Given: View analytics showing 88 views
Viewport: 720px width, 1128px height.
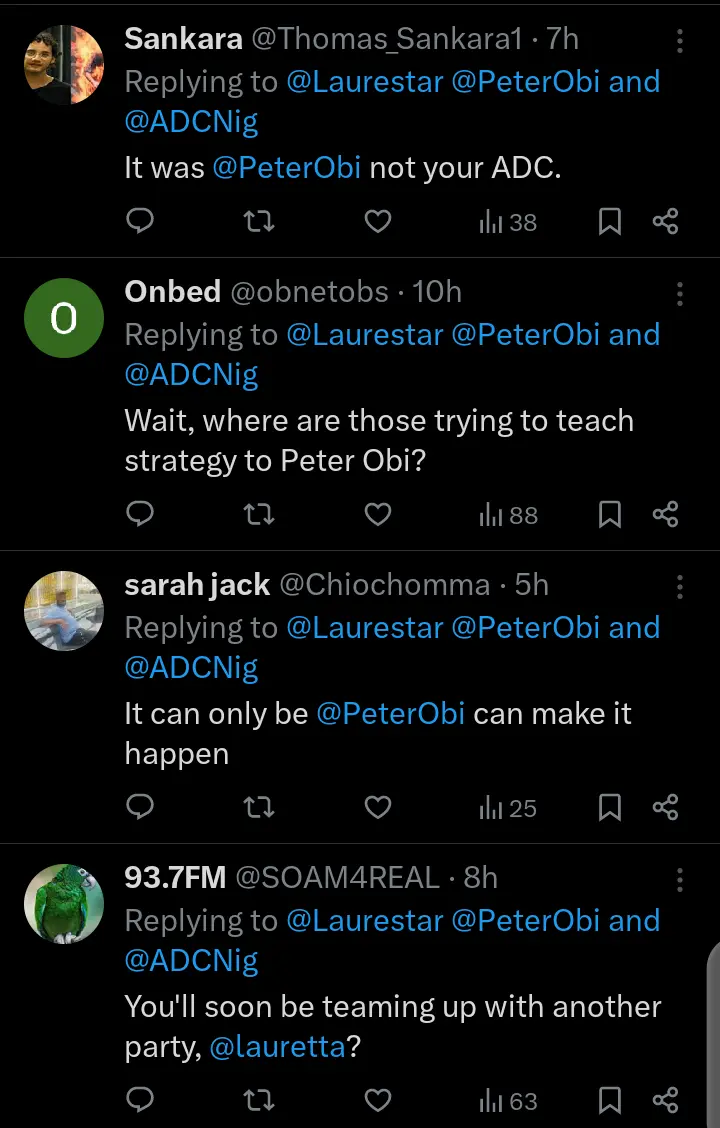Looking at the screenshot, I should pyautogui.click(x=509, y=514).
